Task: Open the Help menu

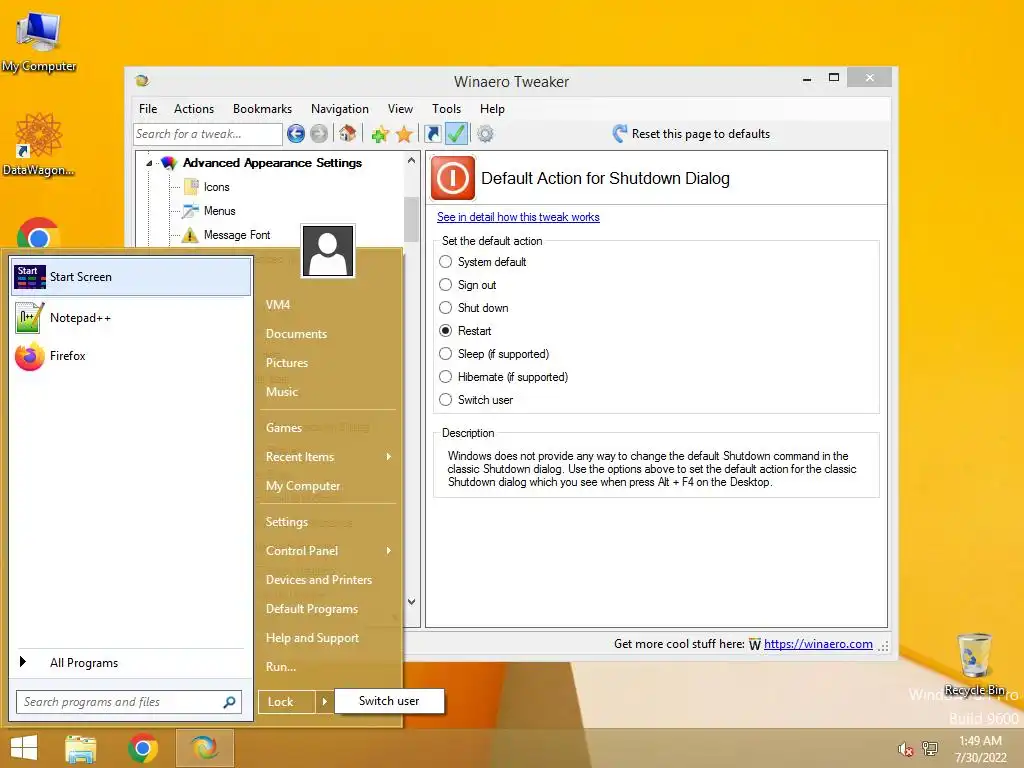Action: tap(492, 109)
